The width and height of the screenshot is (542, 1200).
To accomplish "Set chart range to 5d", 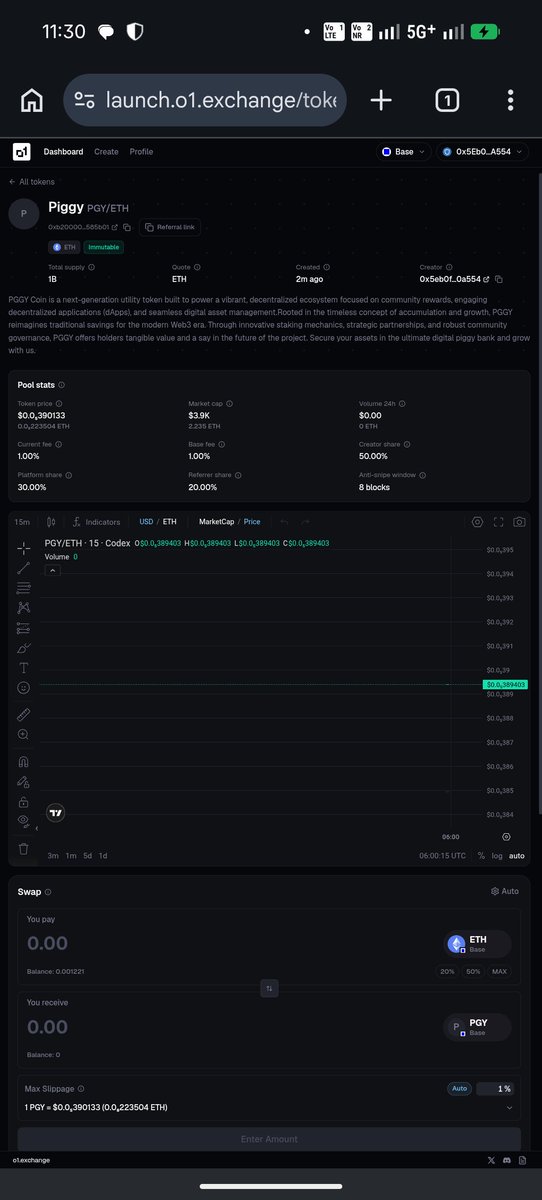I will click(87, 856).
